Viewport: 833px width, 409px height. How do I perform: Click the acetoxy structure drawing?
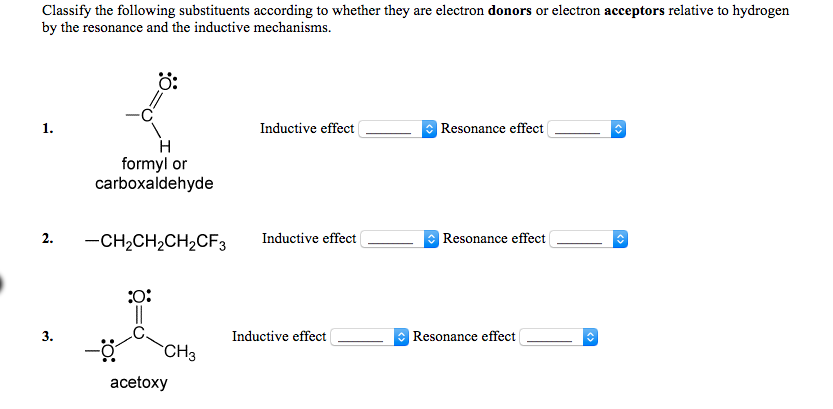140,326
